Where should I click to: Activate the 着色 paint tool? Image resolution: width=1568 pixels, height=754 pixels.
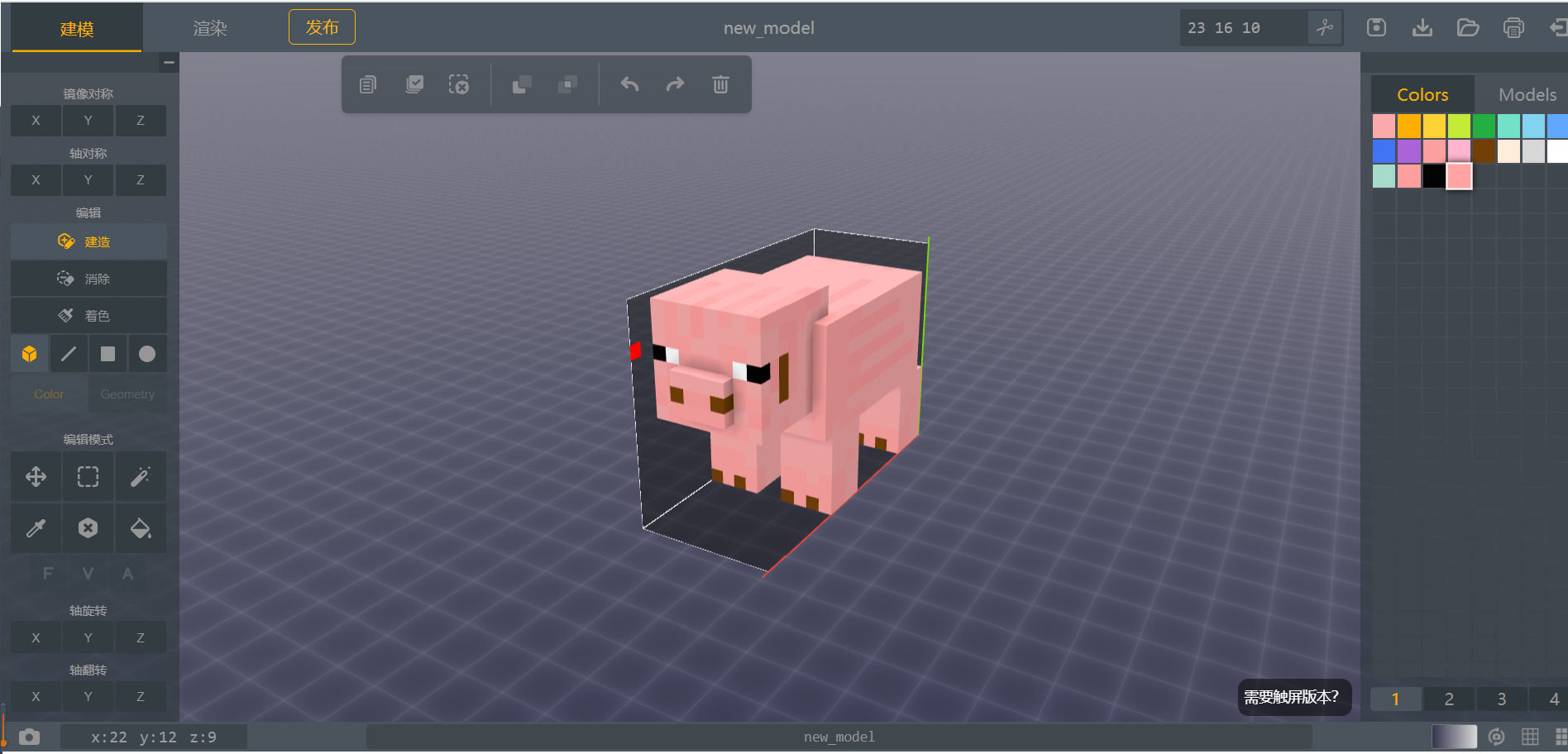[x=88, y=316]
